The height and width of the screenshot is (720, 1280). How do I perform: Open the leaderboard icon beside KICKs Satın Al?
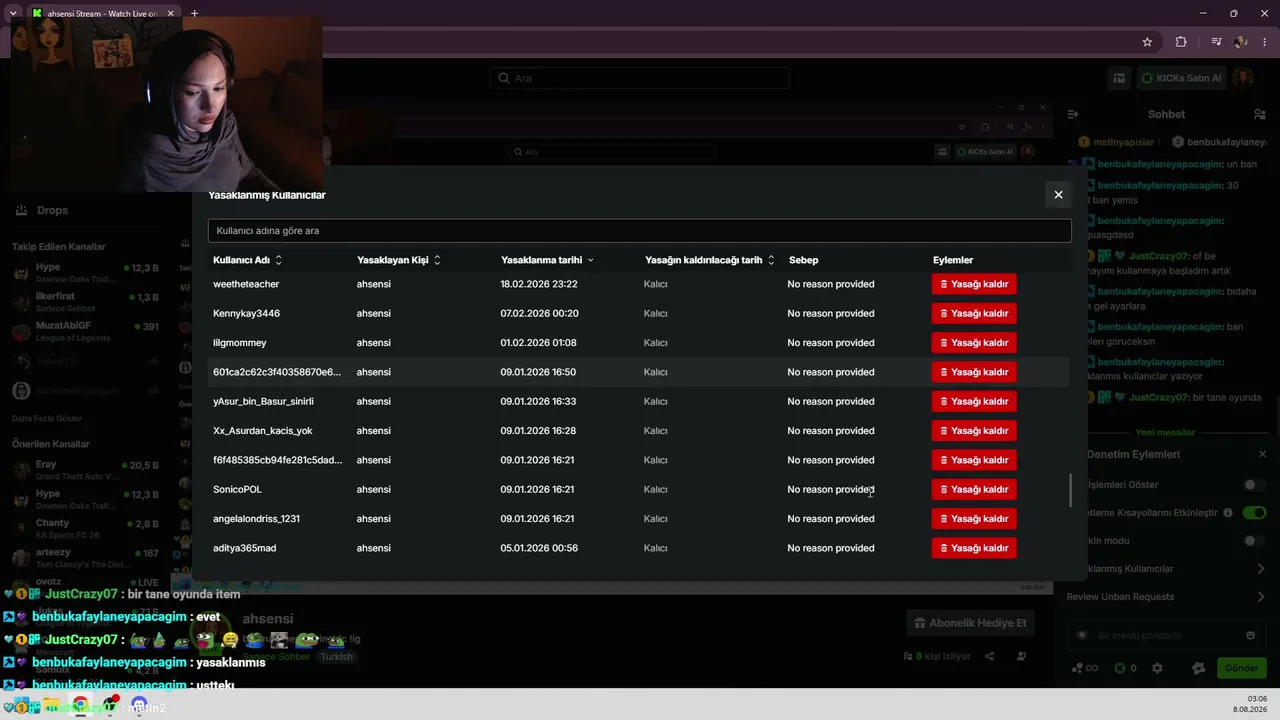1120,78
